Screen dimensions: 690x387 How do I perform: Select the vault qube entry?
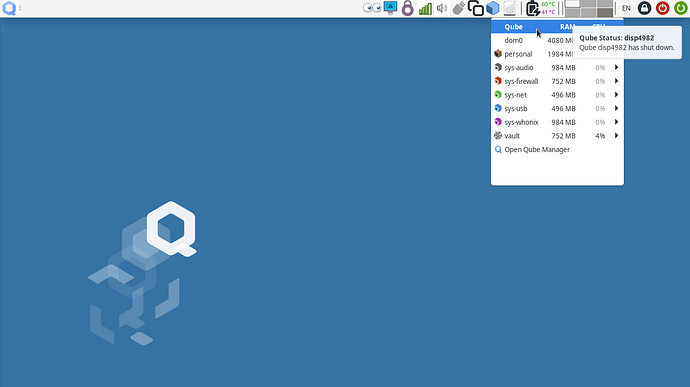(x=557, y=136)
